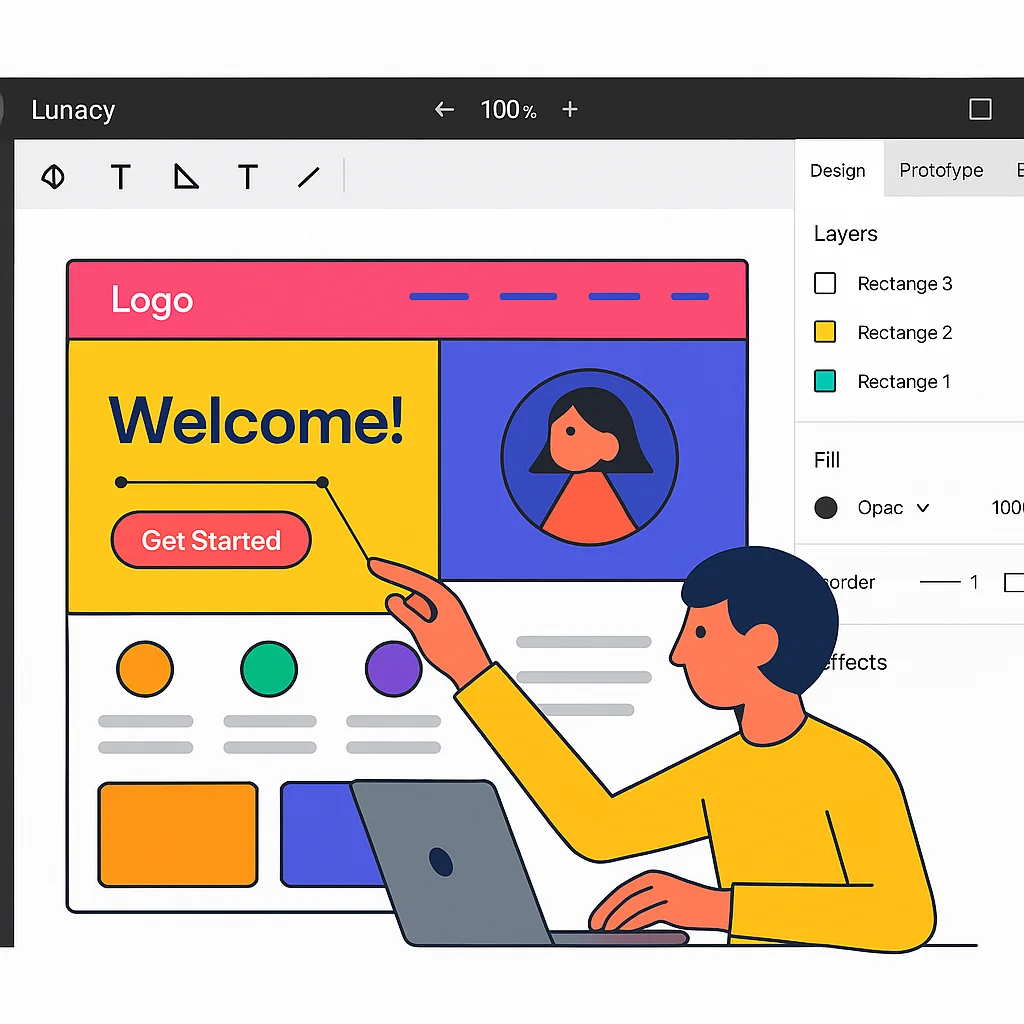1024x1024 pixels.
Task: Click the 100% zoom level indicator
Action: tap(508, 109)
